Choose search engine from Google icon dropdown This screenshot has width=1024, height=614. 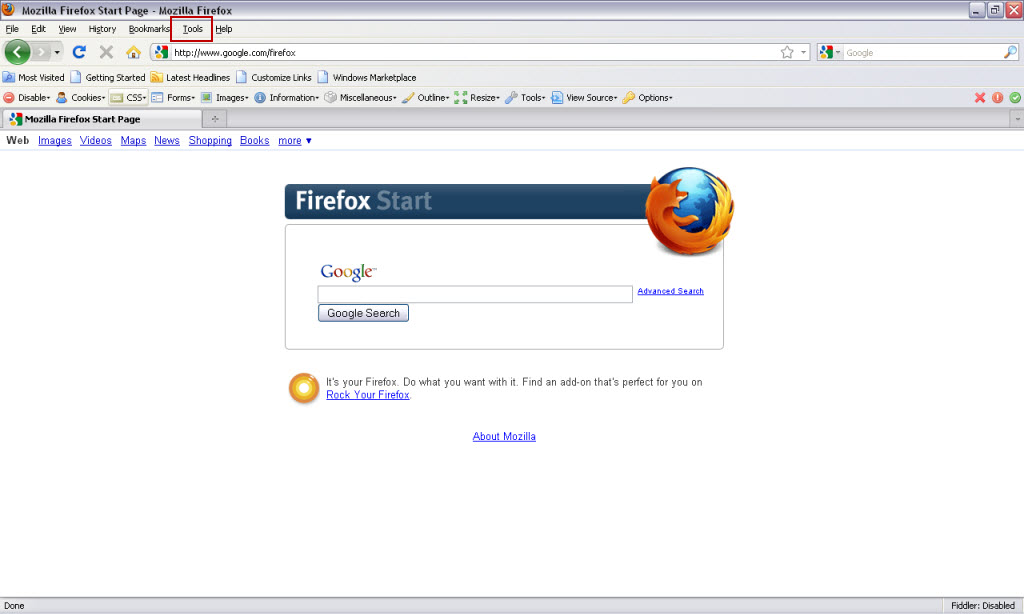829,52
